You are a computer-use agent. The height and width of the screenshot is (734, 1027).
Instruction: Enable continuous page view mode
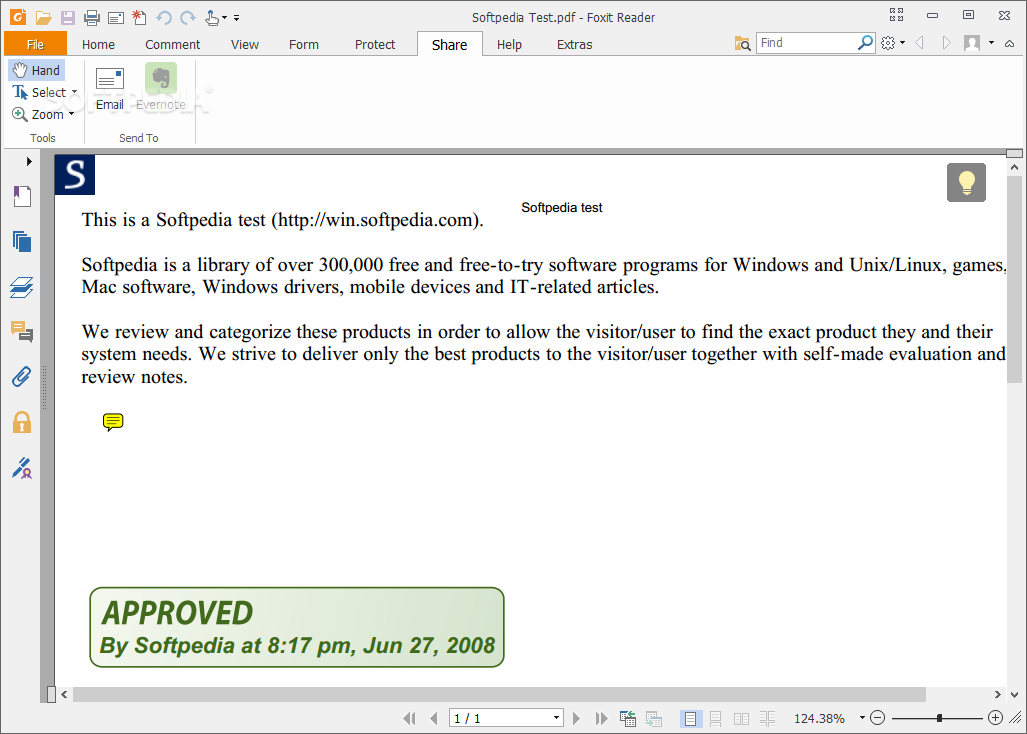click(716, 718)
